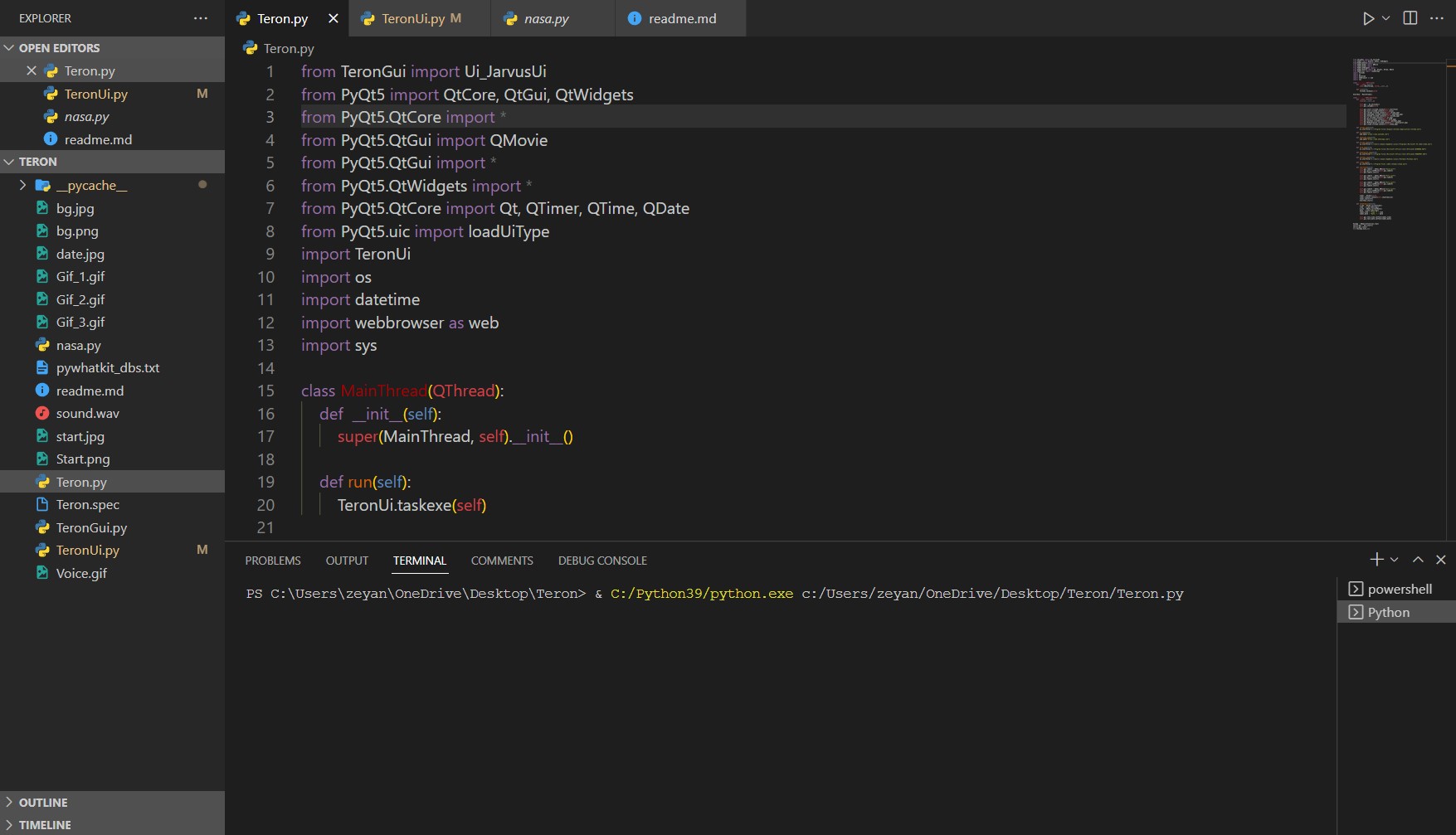
Task: Click the New Terminal plus icon
Action: 1376,560
